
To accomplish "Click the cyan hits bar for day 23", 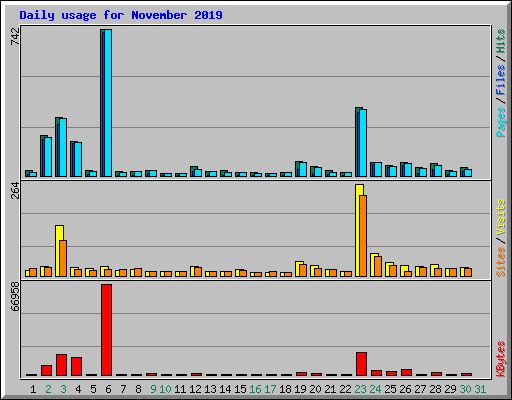I will pyautogui.click(x=363, y=143).
